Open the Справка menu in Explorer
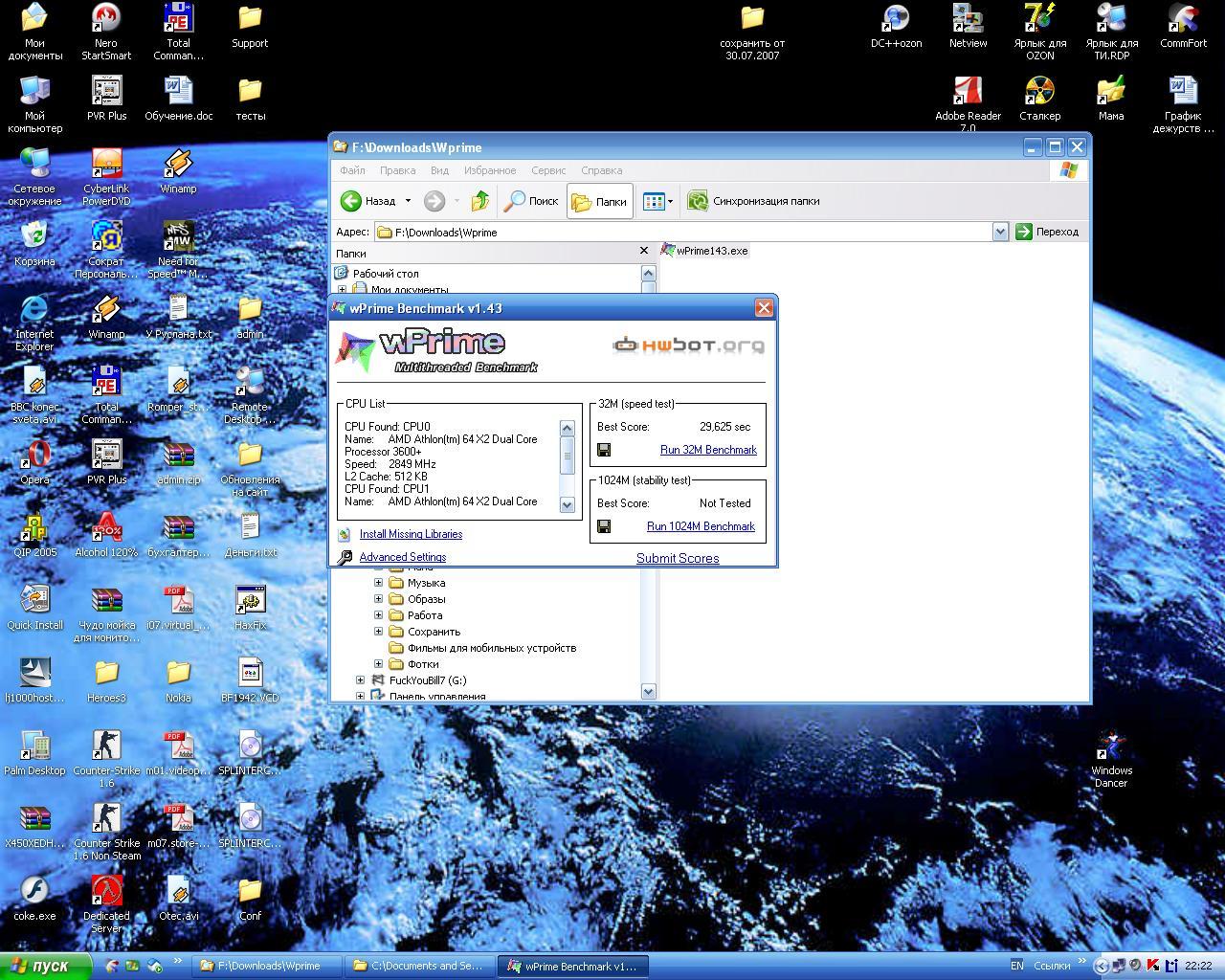The image size is (1225, 980). tap(602, 170)
